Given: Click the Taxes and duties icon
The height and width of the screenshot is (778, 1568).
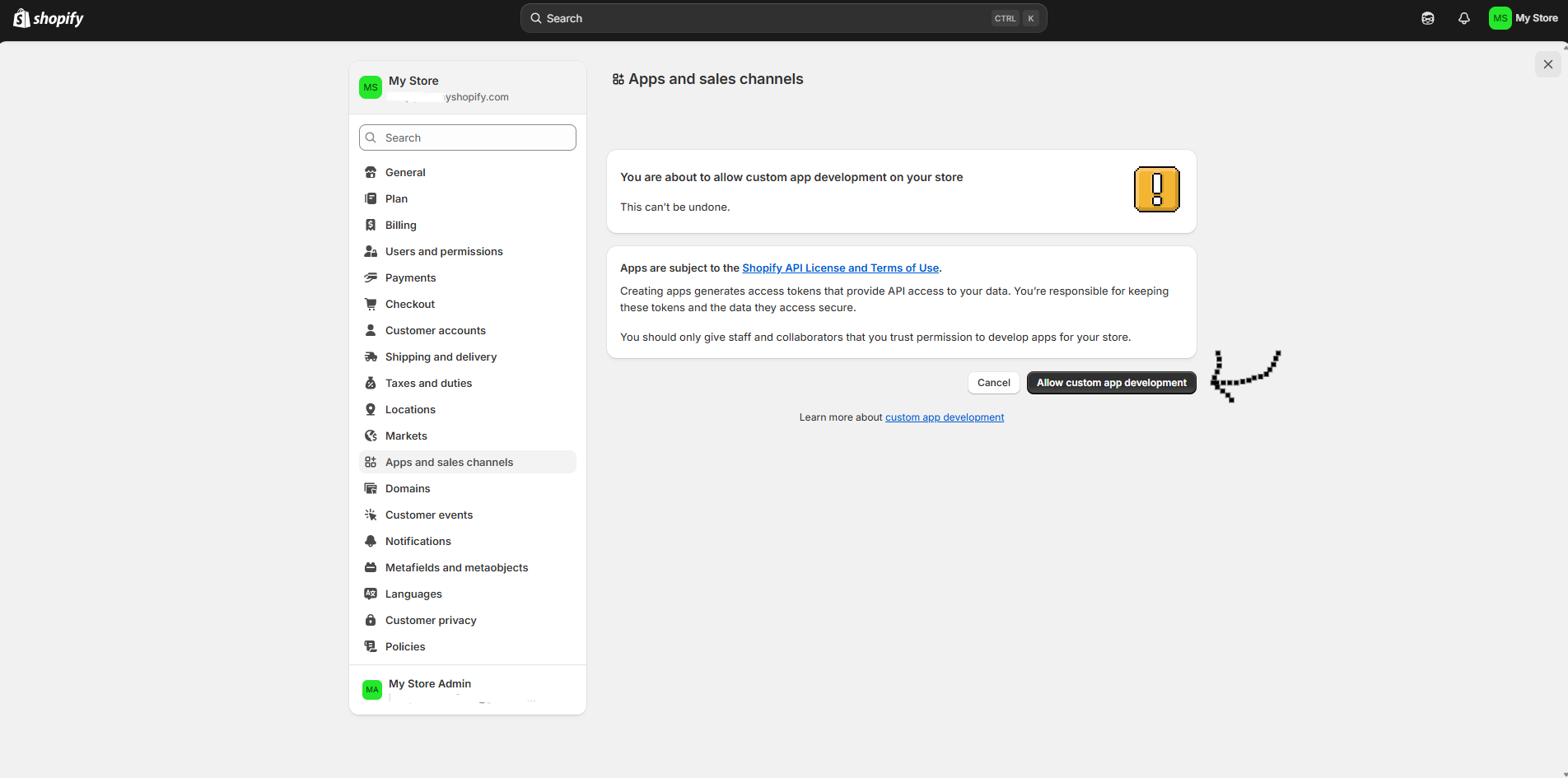Looking at the screenshot, I should (371, 383).
